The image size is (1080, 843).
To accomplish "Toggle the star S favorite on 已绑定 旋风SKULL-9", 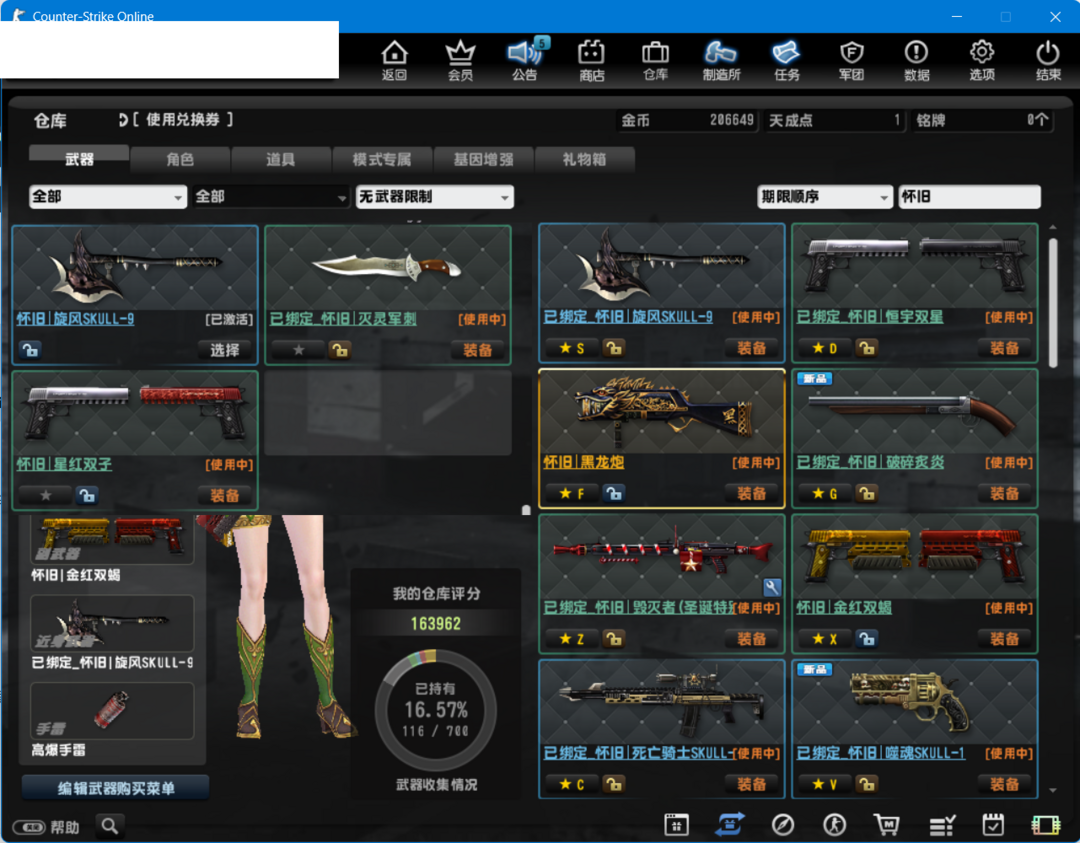I will pyautogui.click(x=572, y=348).
